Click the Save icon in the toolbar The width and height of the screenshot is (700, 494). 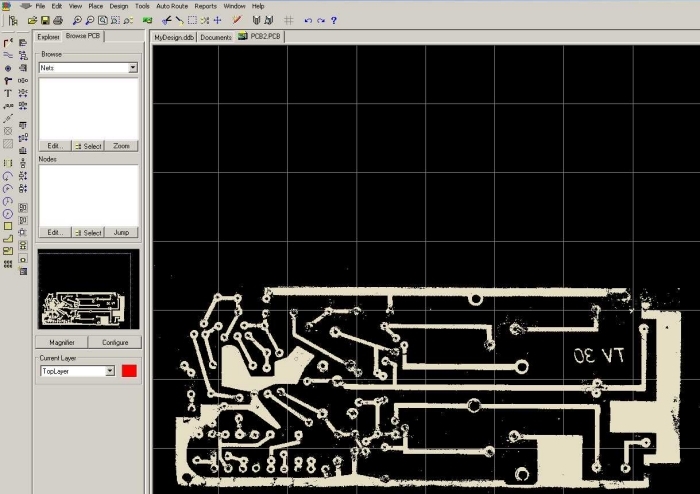[x=45, y=20]
